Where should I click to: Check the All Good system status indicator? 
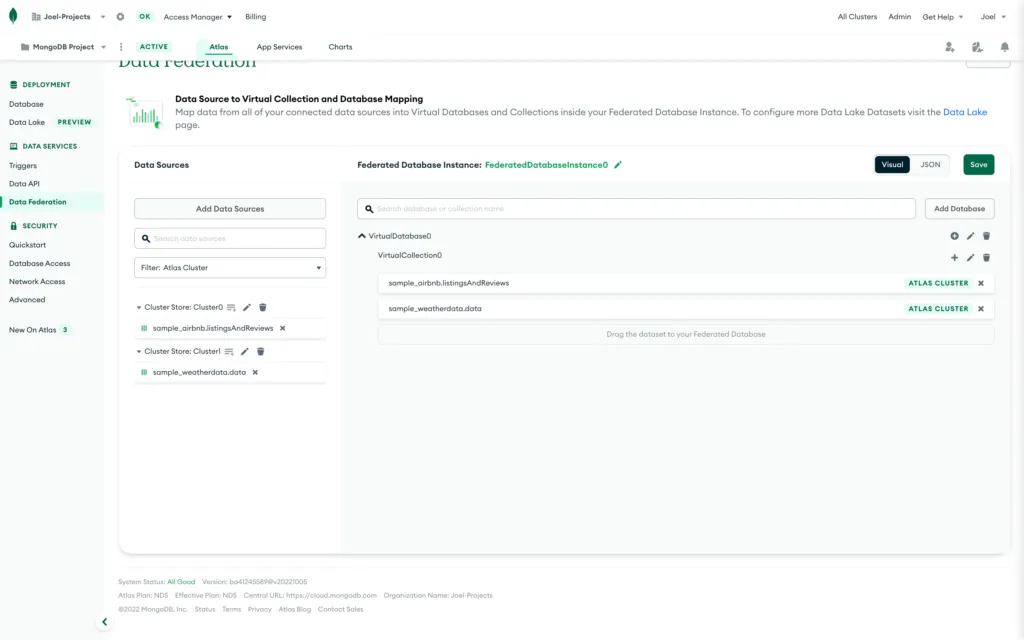pyautogui.click(x=180, y=581)
